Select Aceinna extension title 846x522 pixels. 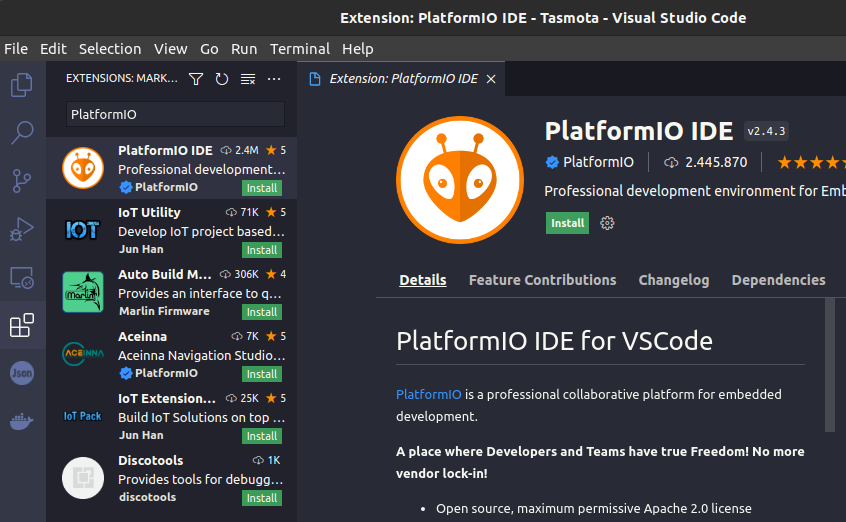(x=142, y=337)
